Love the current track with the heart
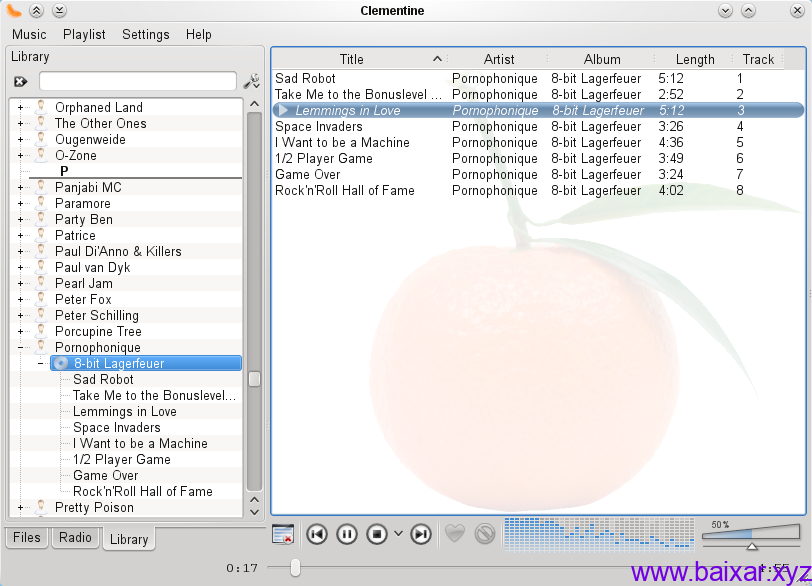Screen dimensions: 812x586 click(x=456, y=534)
